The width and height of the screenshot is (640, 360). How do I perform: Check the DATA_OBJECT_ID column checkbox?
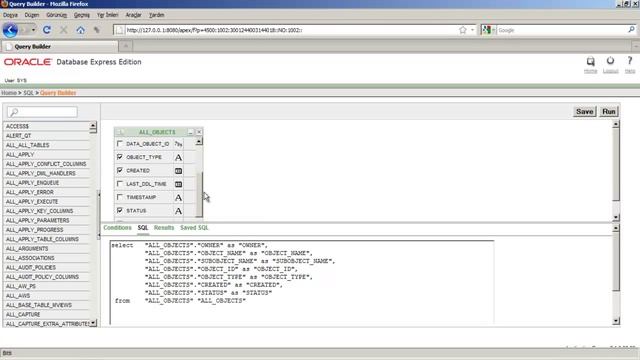click(x=120, y=144)
